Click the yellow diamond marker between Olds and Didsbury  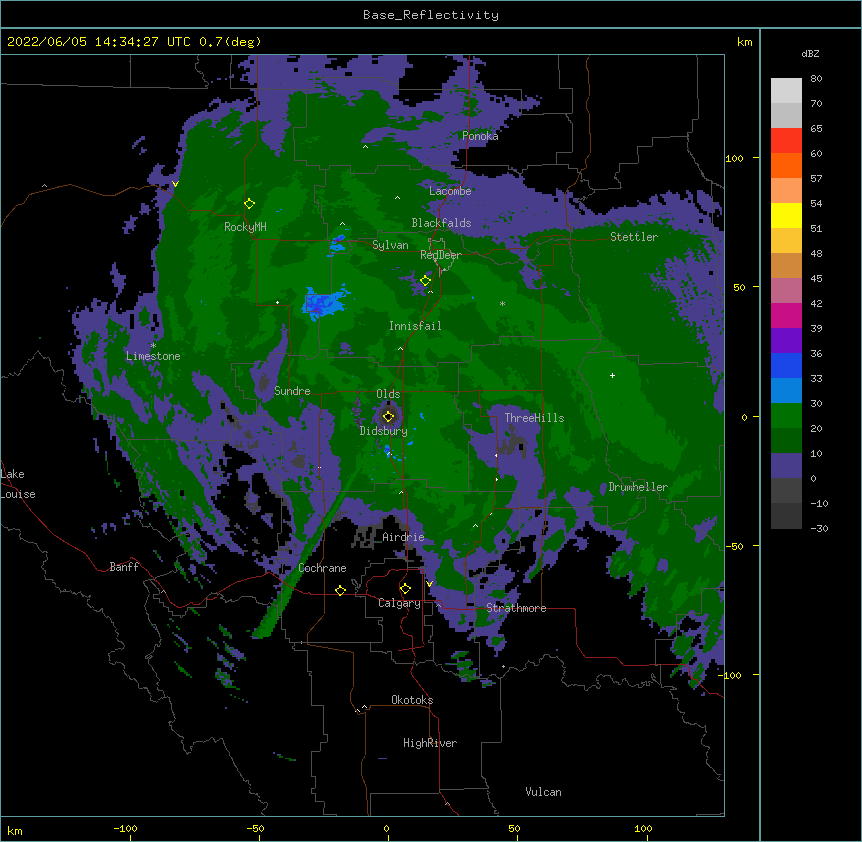click(x=388, y=417)
